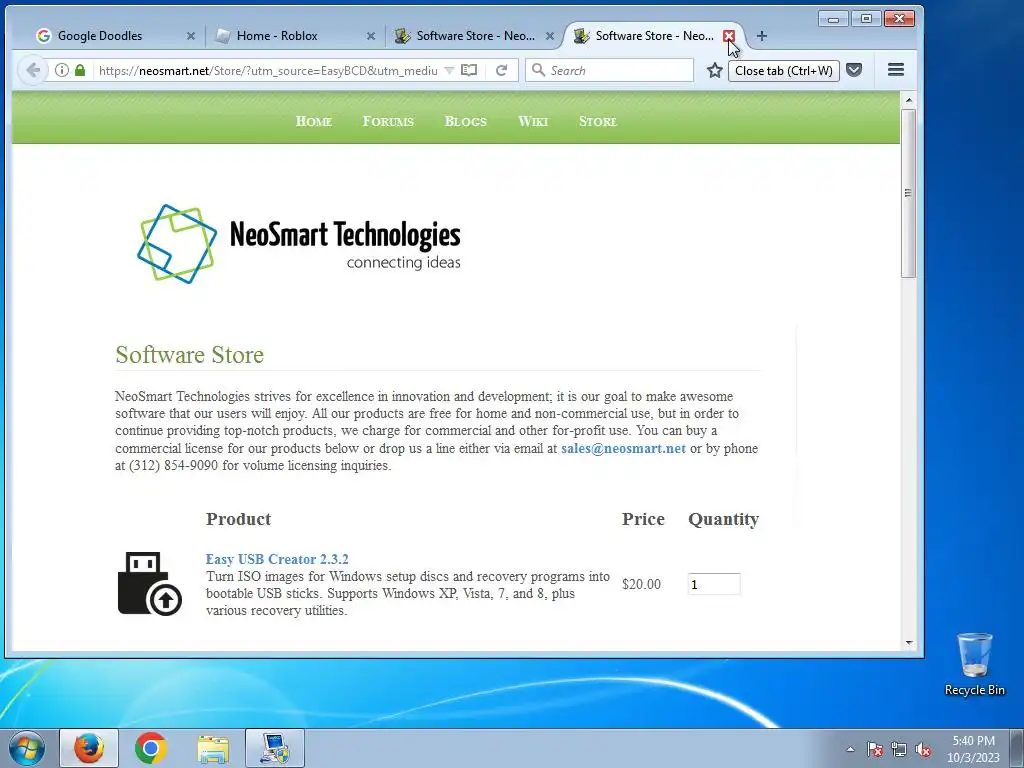1024x768 pixels.
Task: Open the address bar history dropdown
Action: pos(449,71)
